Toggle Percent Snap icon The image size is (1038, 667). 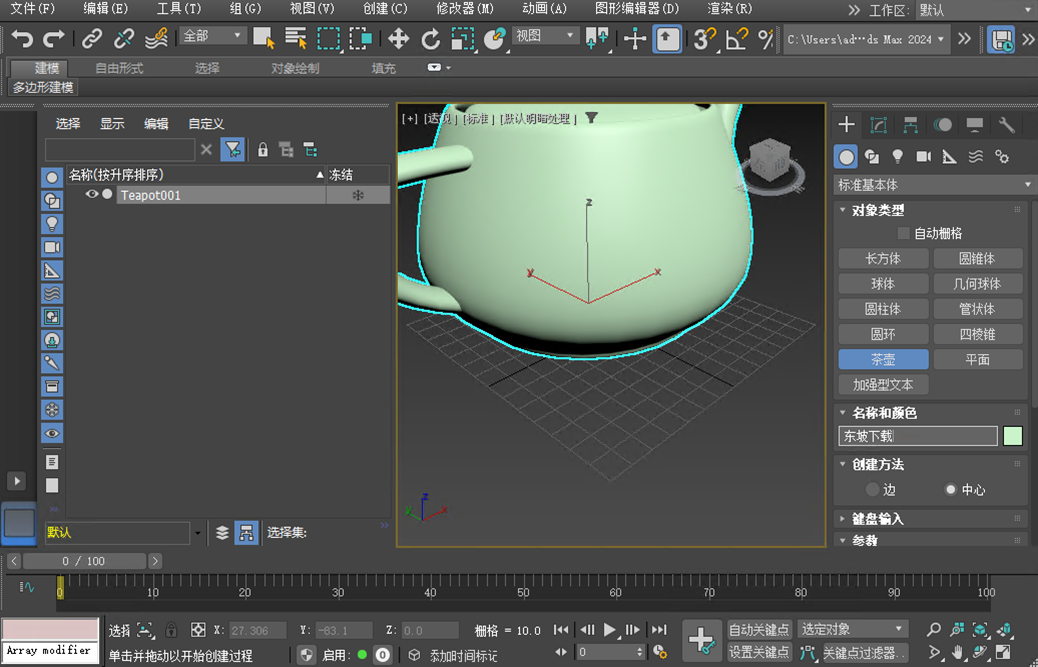click(766, 39)
